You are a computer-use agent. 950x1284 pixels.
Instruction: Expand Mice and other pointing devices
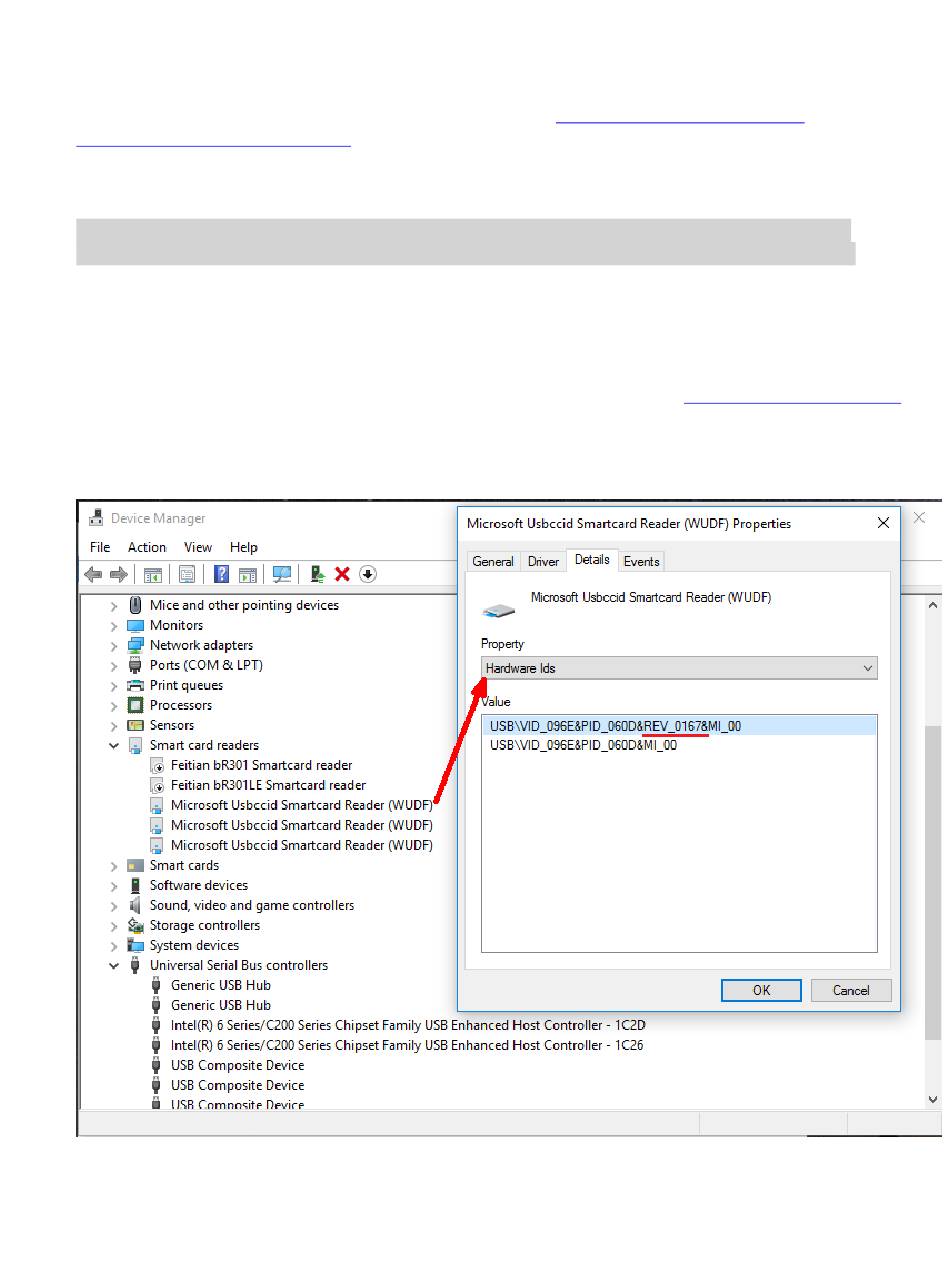pos(114,606)
